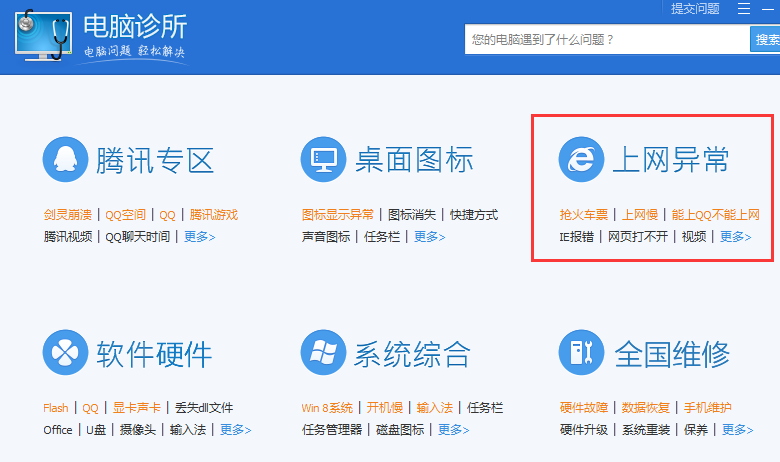Click the 提交问题 link at top

click(695, 8)
